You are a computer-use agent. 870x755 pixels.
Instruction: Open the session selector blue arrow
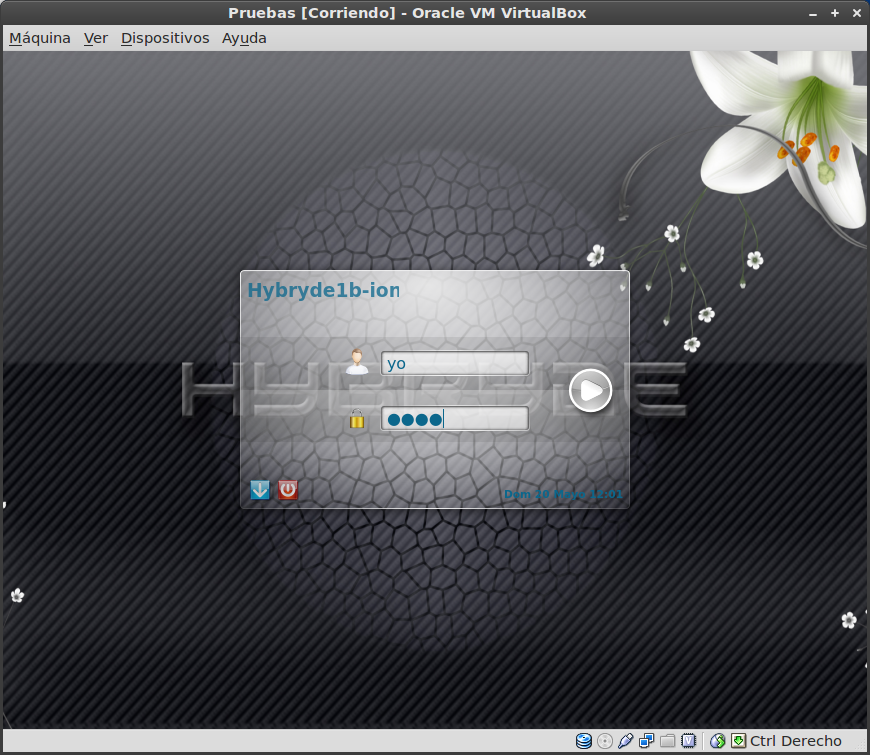click(x=259, y=490)
